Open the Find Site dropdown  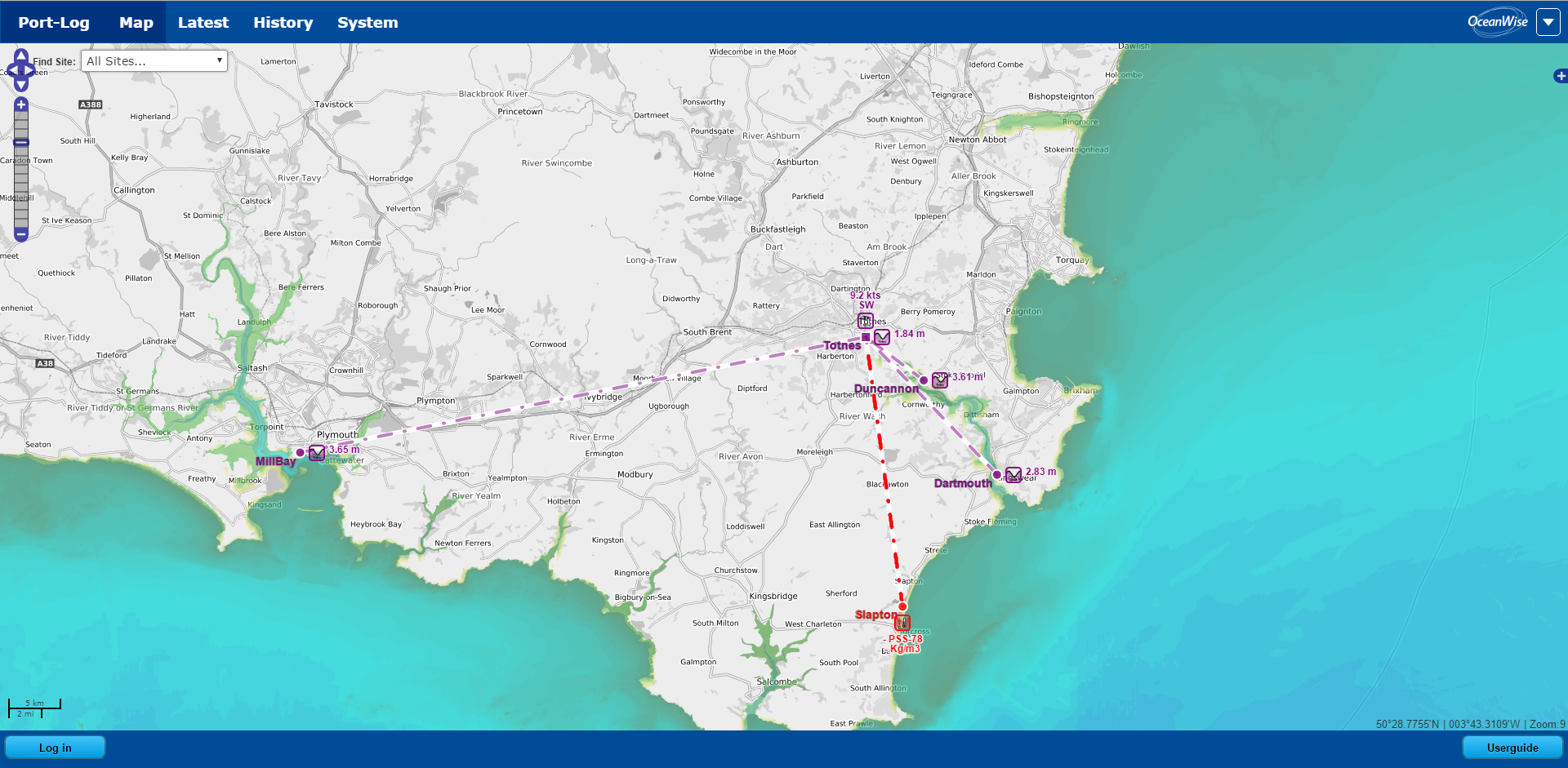pos(154,61)
